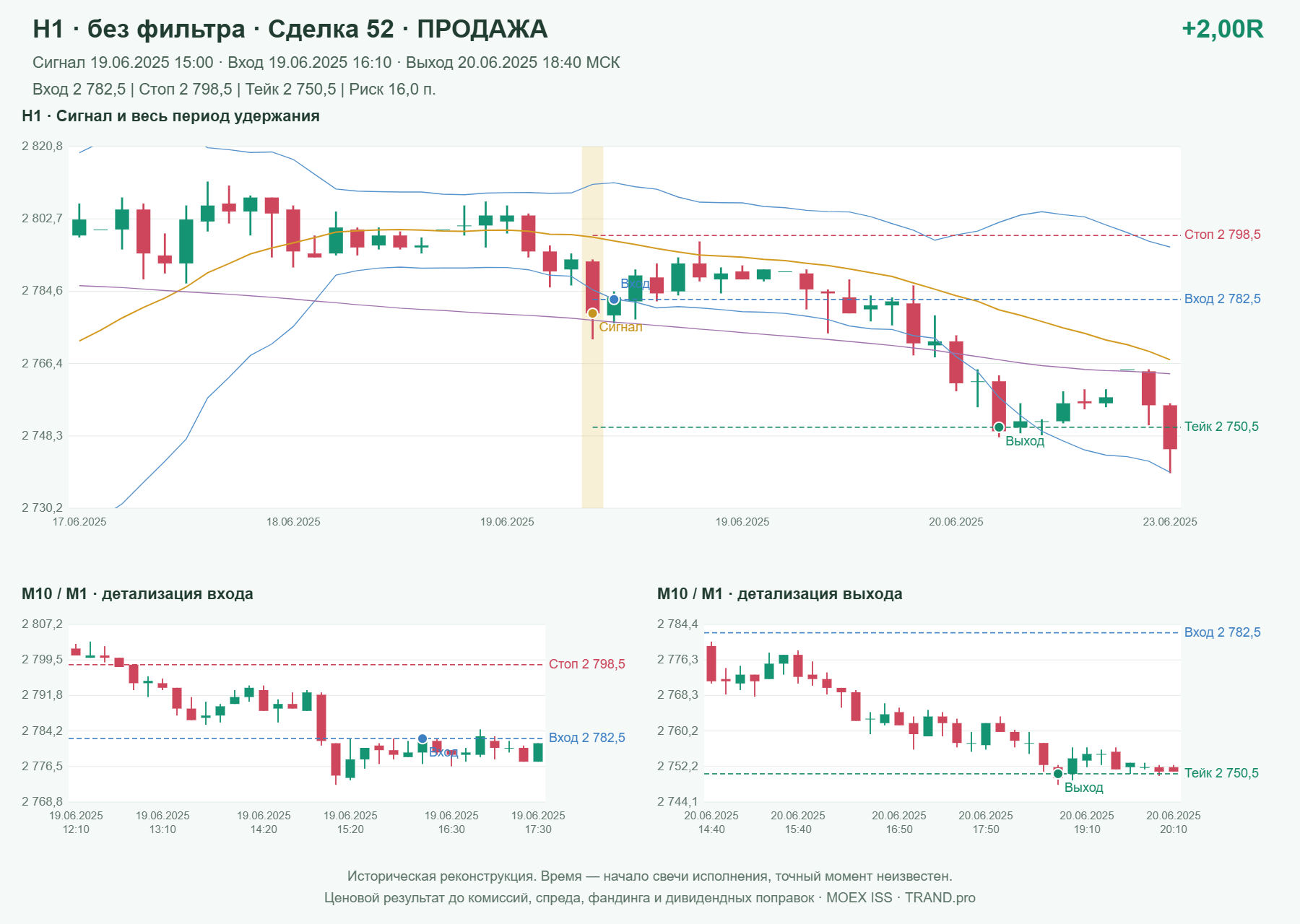Click the 'Историческая реконструкция' disclaimer line

[x=650, y=876]
